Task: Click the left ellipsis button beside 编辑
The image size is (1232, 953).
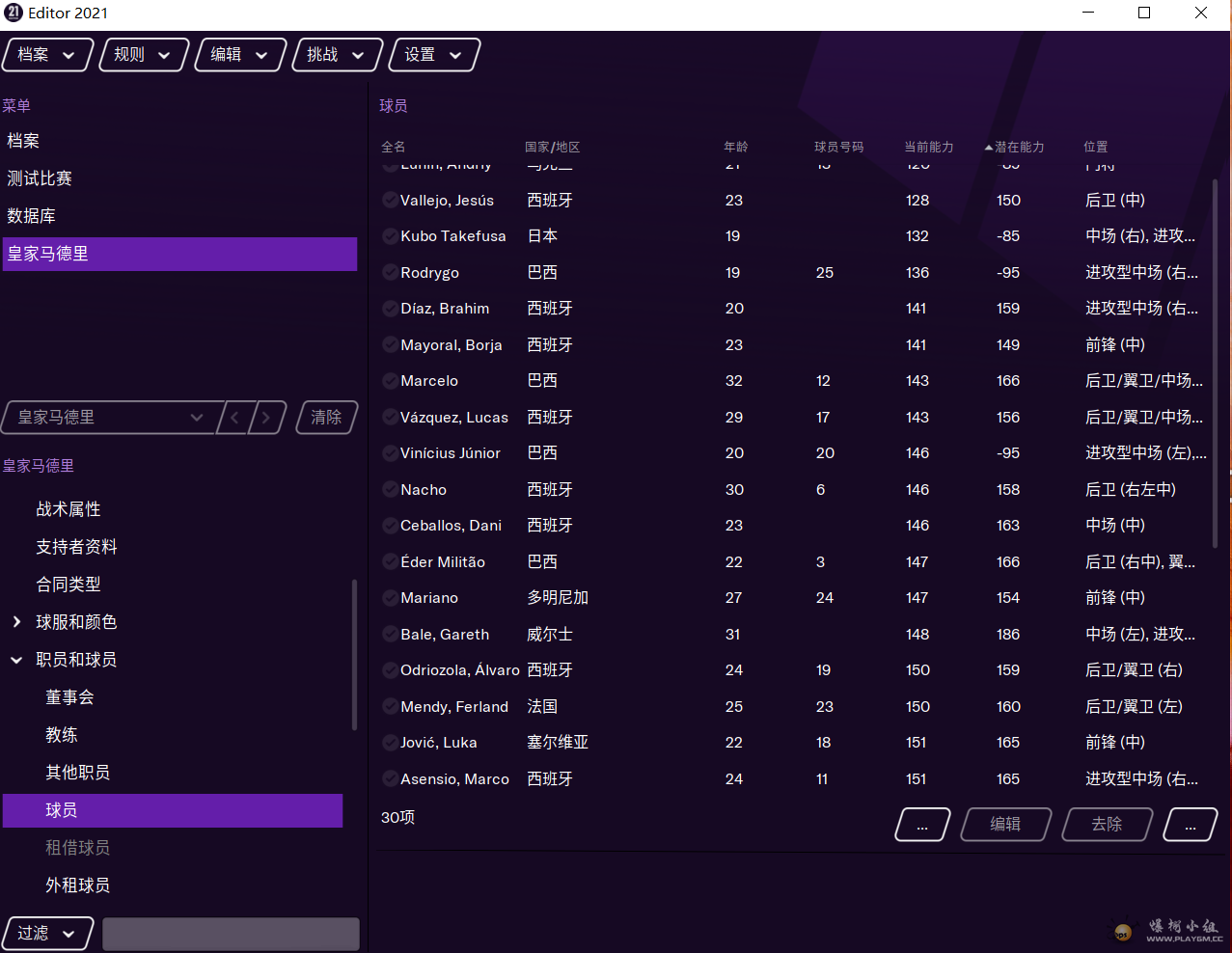Action: [x=922, y=825]
